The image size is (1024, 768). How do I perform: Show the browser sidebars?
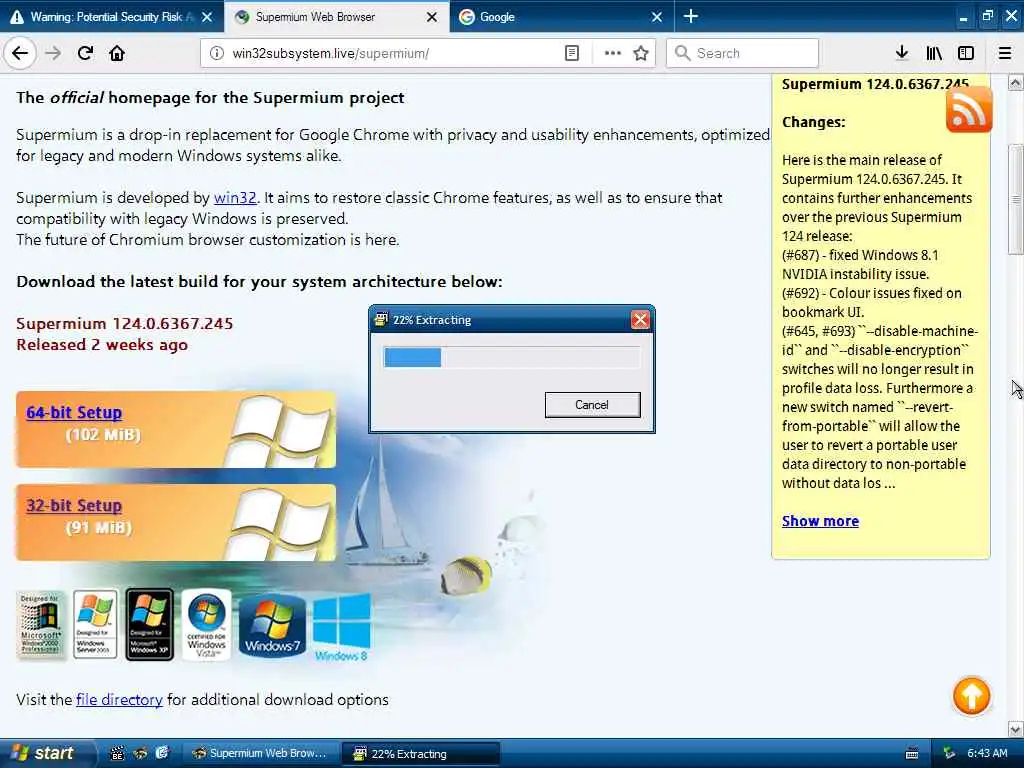pyautogui.click(x=966, y=53)
